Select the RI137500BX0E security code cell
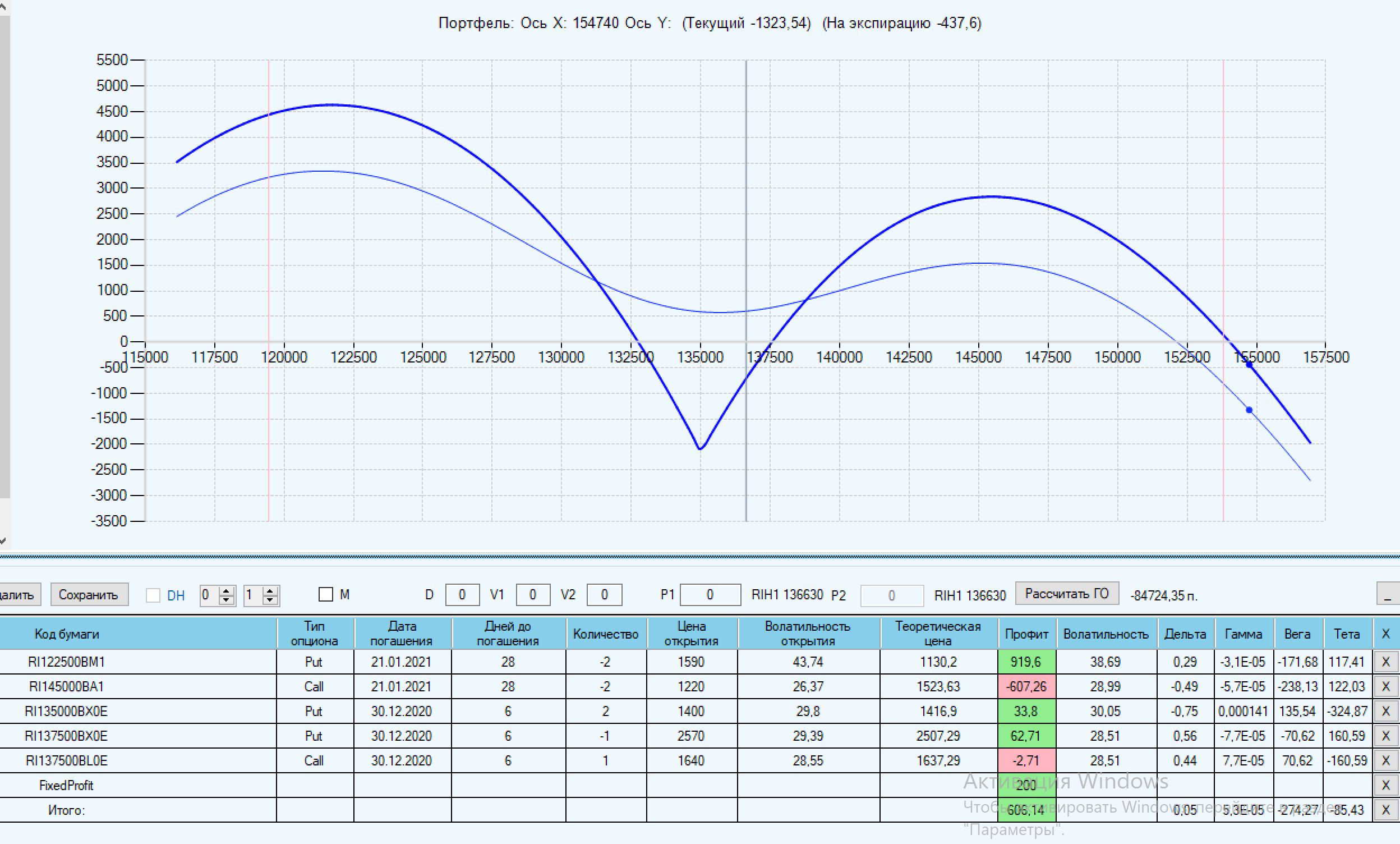This screenshot has width=1400, height=844. (66, 736)
